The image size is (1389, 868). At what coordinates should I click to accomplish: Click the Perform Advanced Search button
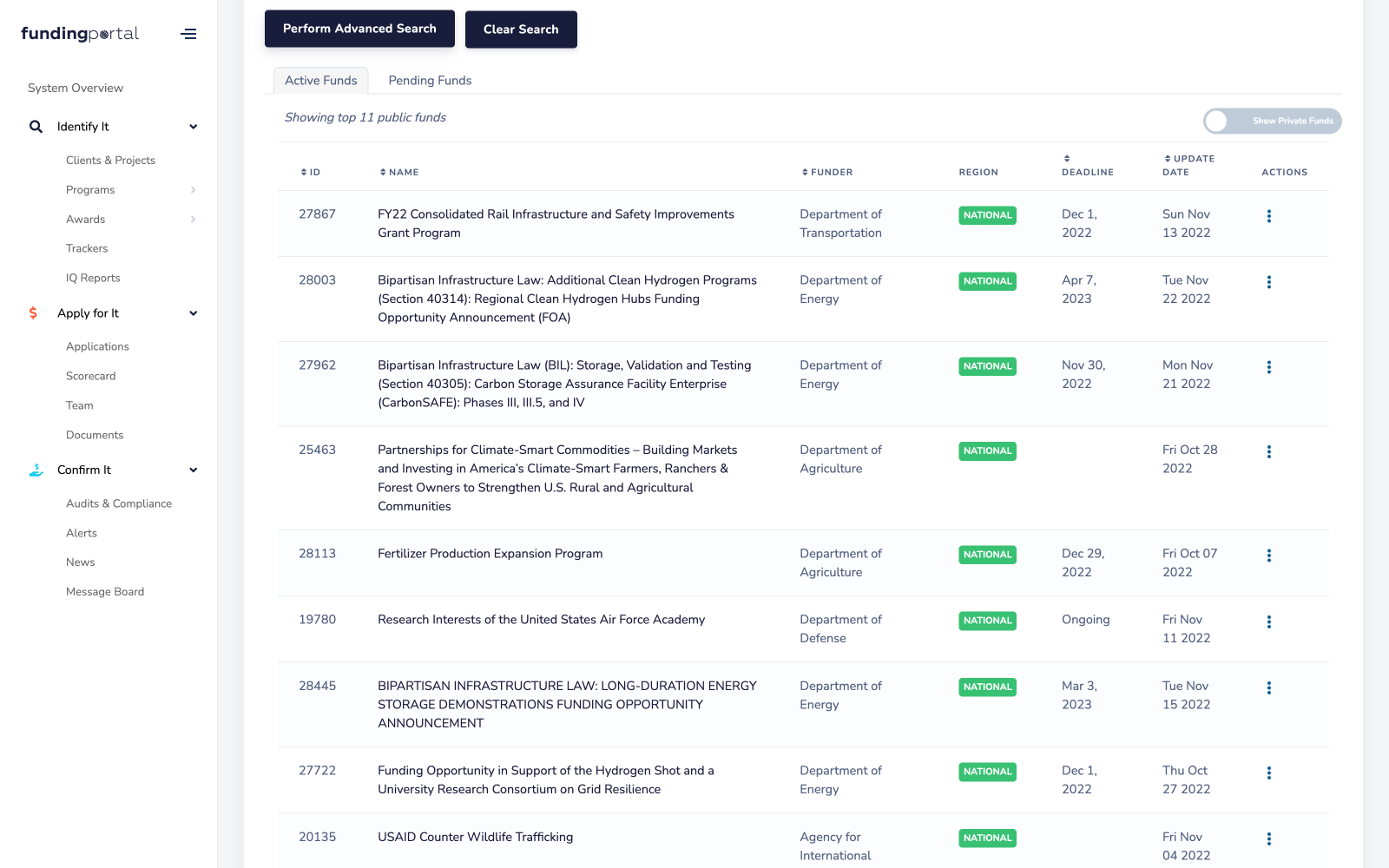point(359,28)
